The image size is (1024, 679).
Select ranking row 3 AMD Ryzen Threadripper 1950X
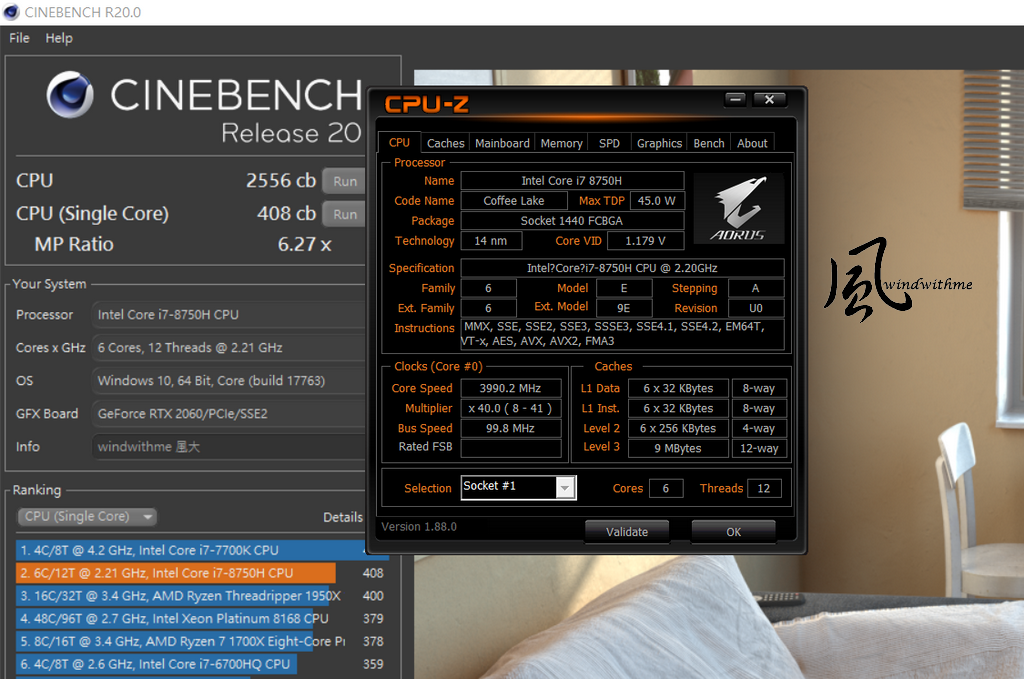tap(201, 596)
